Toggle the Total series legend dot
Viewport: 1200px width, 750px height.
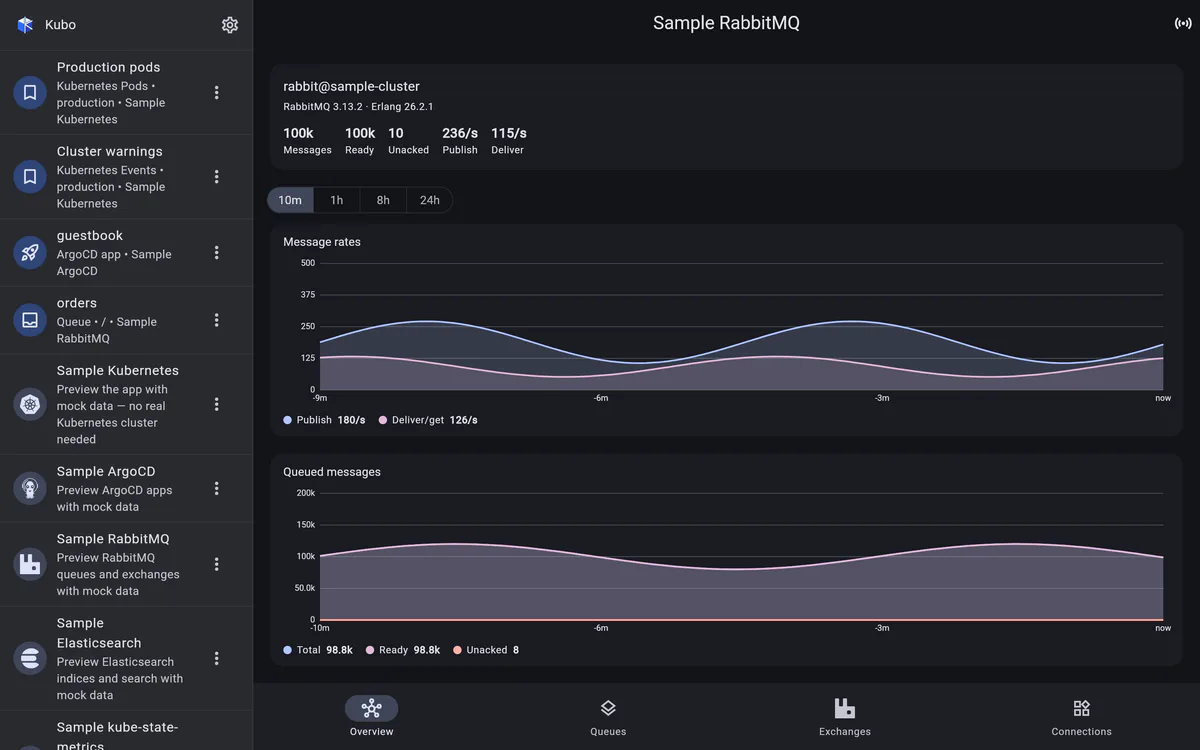pos(288,650)
